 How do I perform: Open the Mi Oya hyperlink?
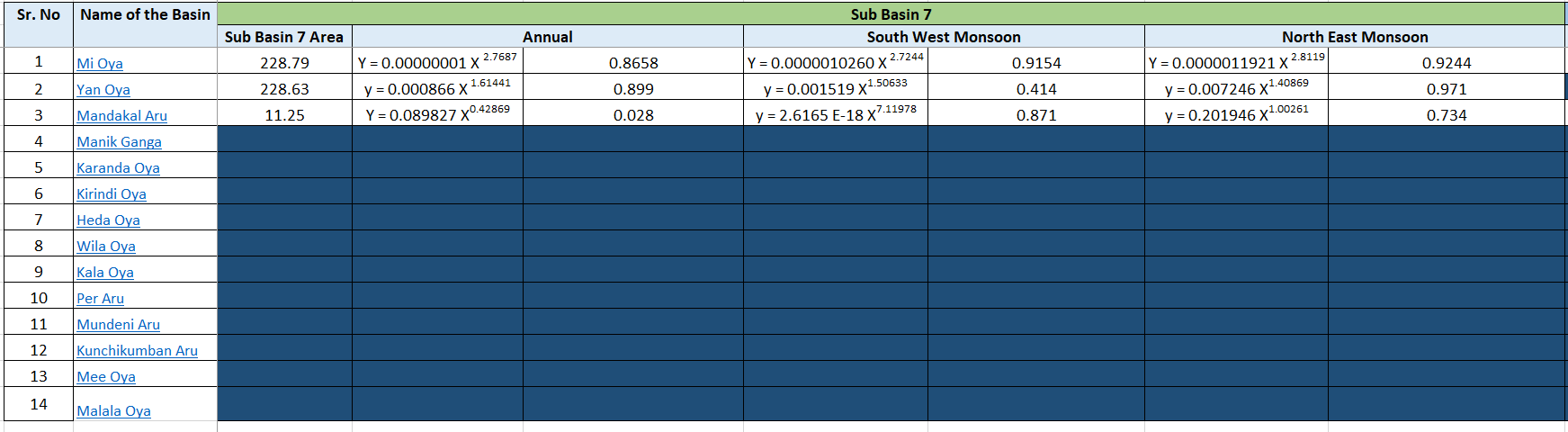[100, 64]
